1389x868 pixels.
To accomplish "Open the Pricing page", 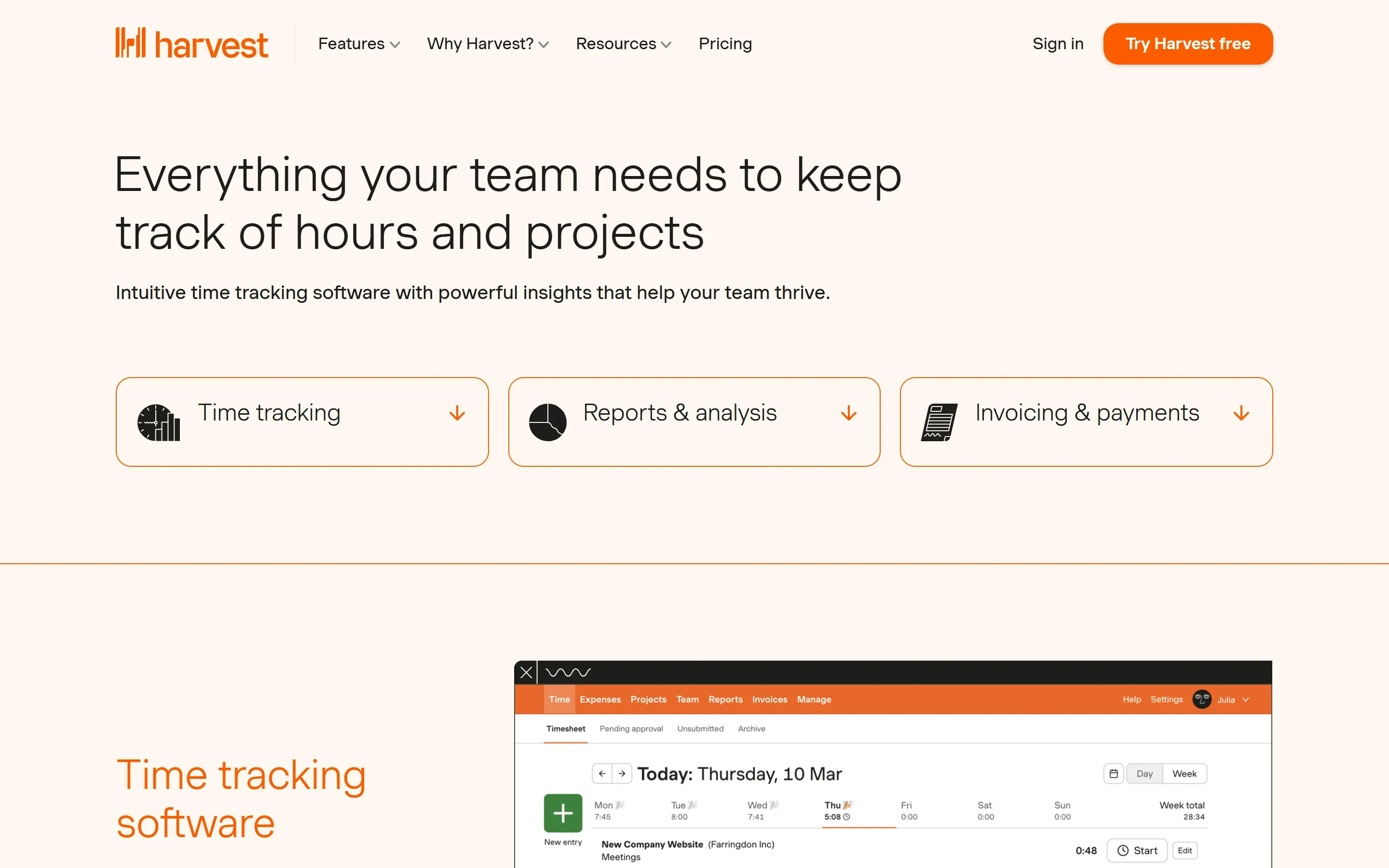I will pos(725,43).
